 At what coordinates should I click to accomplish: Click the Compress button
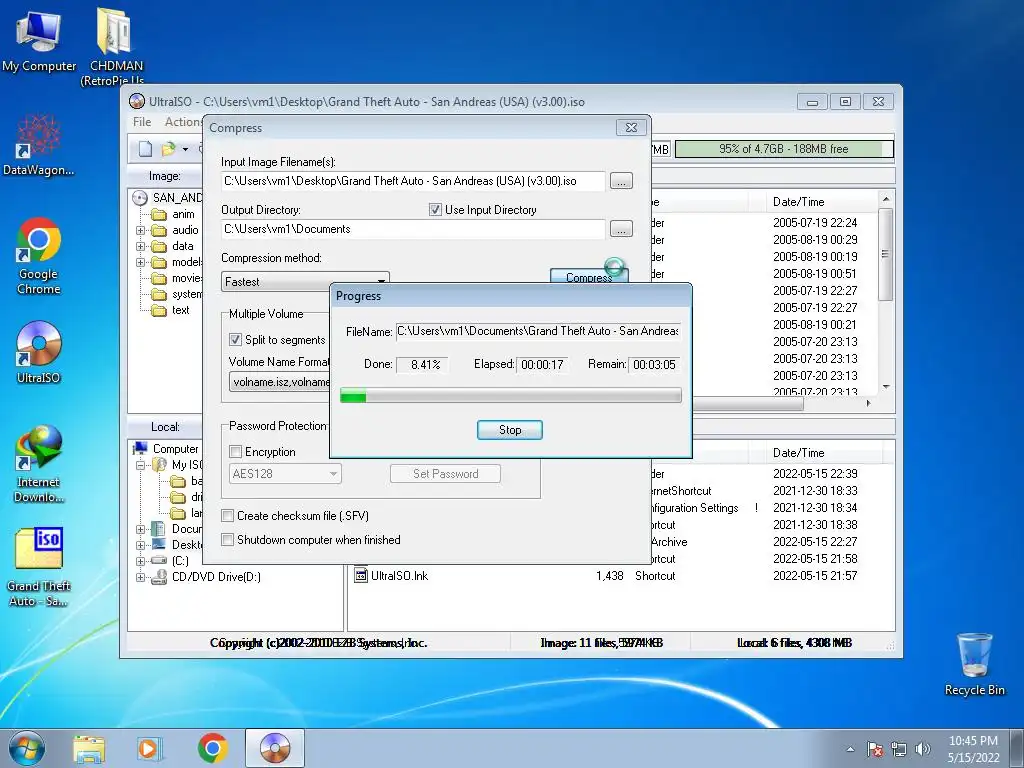pos(588,276)
